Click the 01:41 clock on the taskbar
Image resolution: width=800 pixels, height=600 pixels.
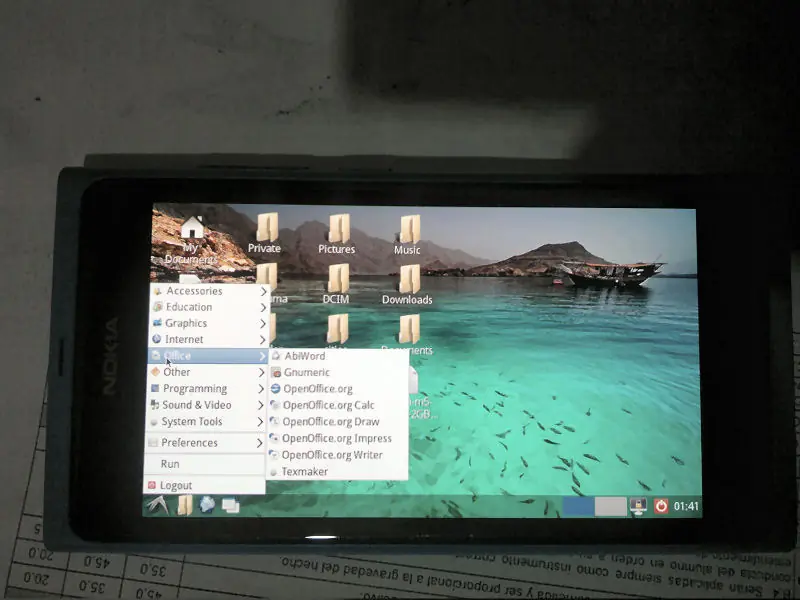coord(686,506)
